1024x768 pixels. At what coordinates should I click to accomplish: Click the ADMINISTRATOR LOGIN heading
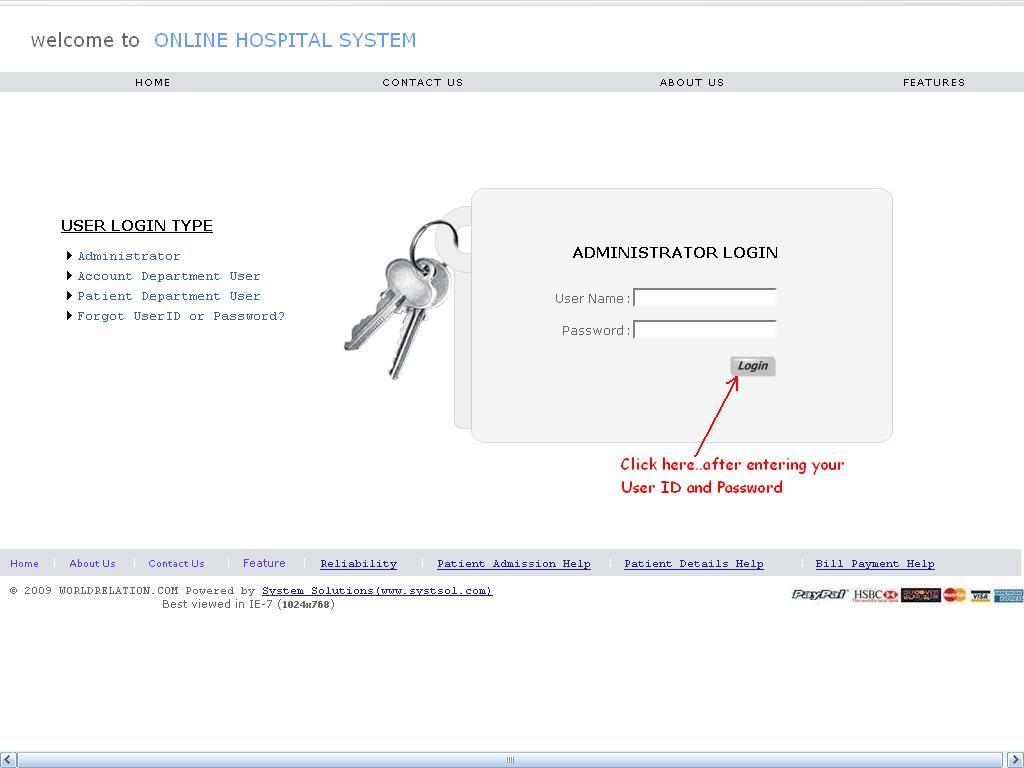(x=675, y=253)
